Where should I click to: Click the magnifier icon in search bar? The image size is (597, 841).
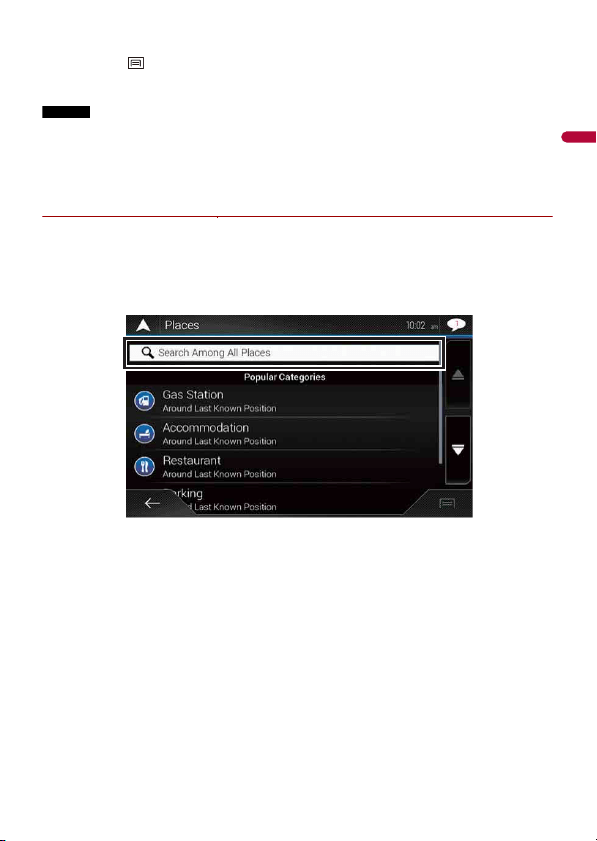(x=148, y=352)
